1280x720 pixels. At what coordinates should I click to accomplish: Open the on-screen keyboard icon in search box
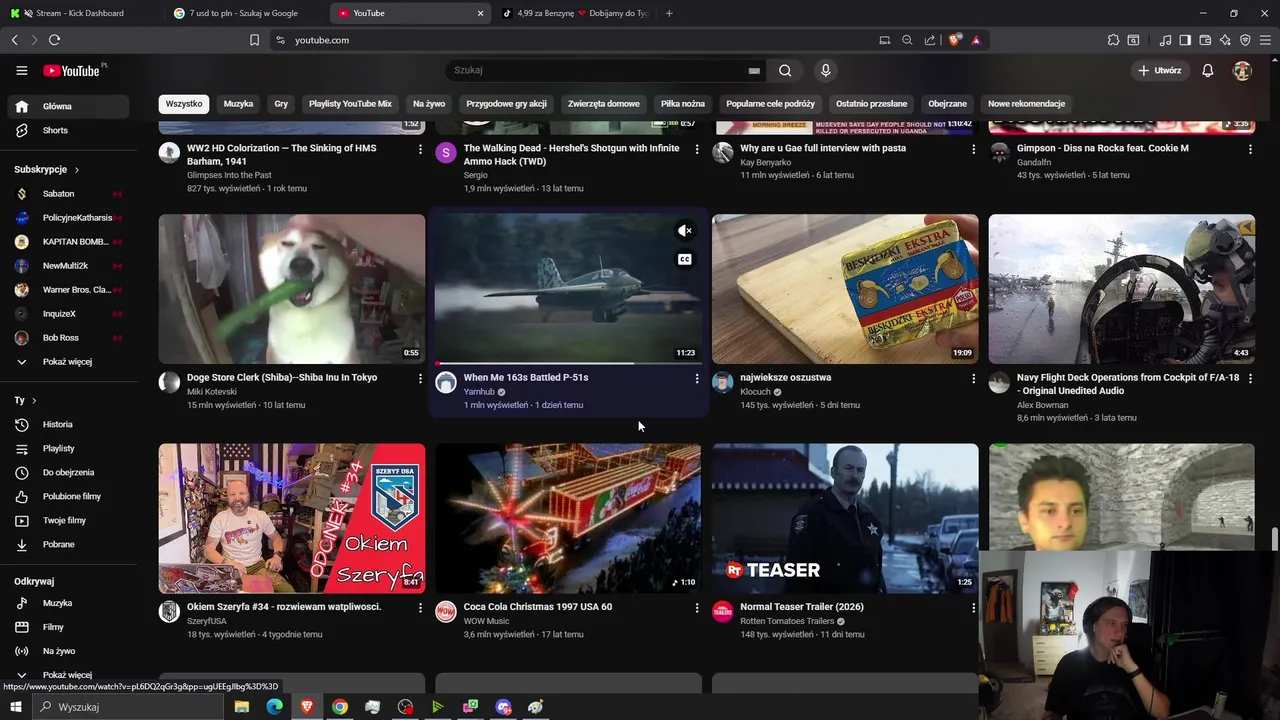tap(754, 71)
